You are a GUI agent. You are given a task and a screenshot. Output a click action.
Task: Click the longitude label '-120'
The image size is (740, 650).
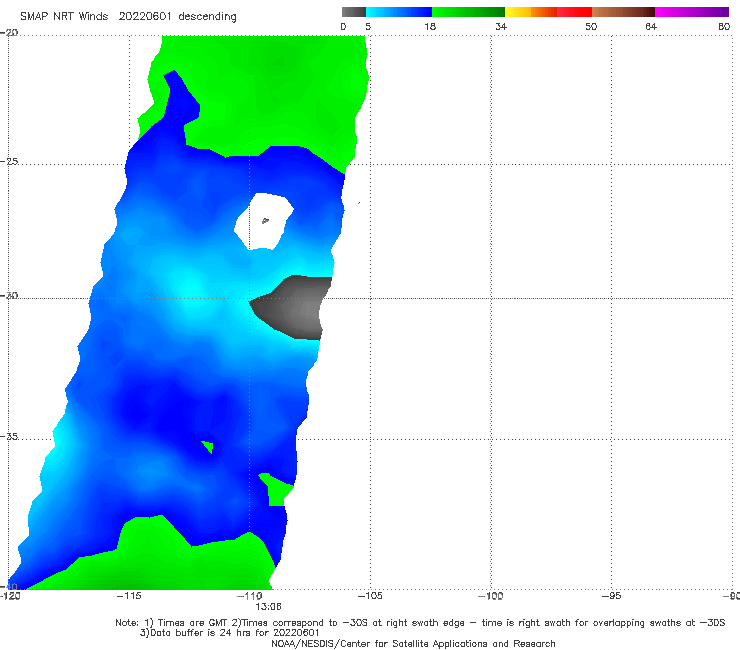(10, 596)
